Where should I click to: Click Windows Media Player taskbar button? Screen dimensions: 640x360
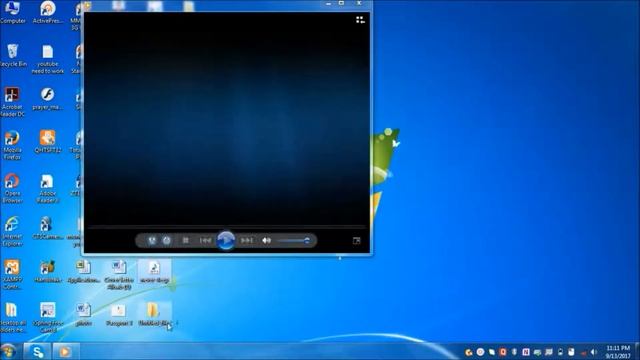[x=65, y=351]
